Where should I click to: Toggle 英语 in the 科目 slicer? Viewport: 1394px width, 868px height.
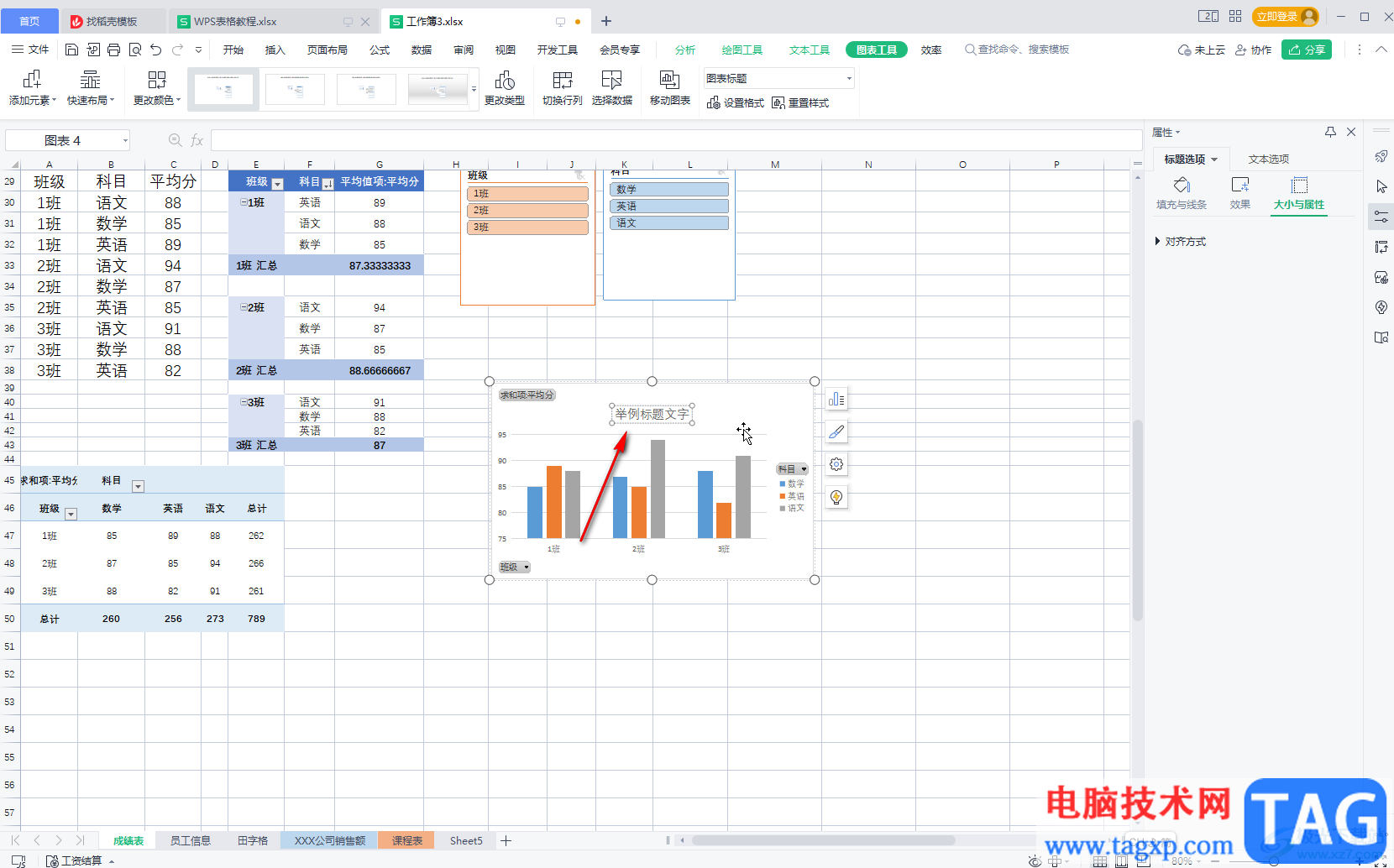[x=669, y=207]
